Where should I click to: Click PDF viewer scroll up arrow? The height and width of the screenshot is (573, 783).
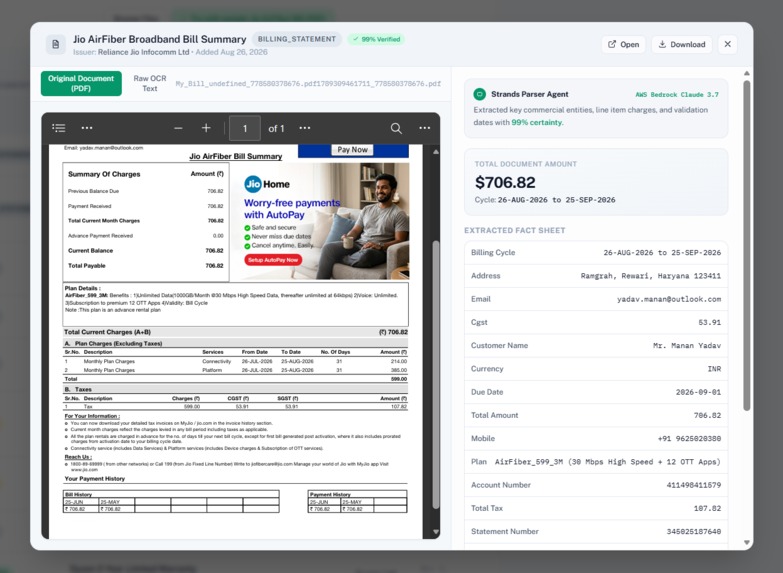click(x=436, y=151)
